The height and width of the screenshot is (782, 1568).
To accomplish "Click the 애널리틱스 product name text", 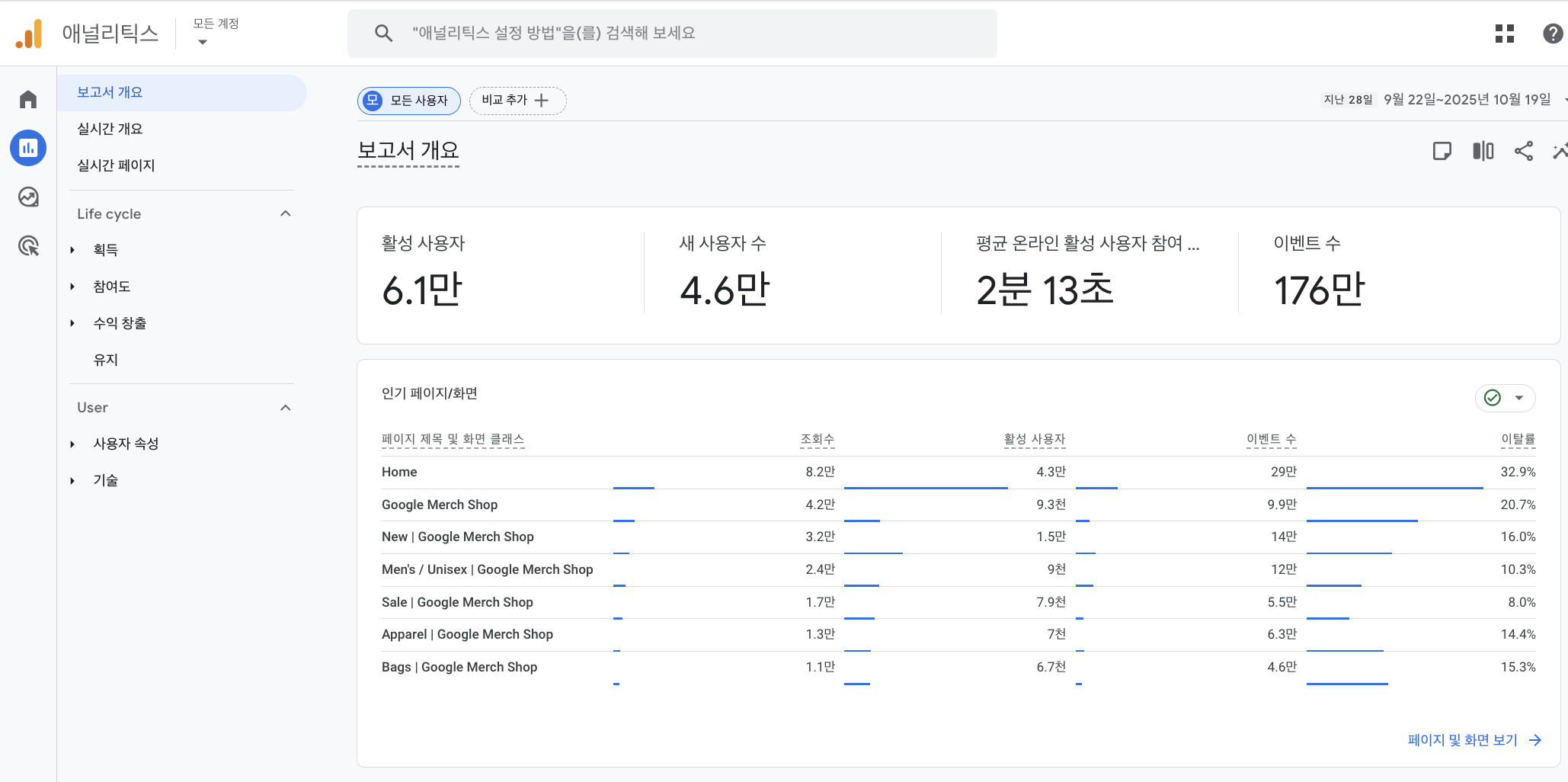I will tap(110, 34).
